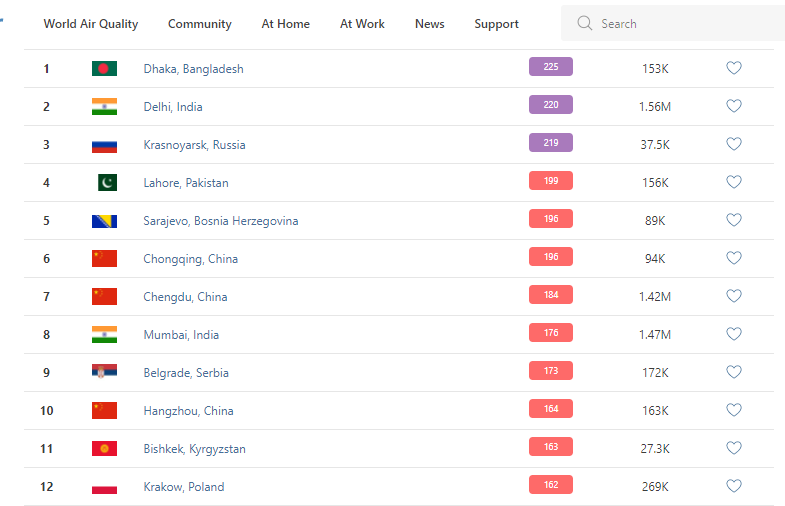Go to the At Home section
This screenshot has width=785, height=506.
tap(286, 24)
